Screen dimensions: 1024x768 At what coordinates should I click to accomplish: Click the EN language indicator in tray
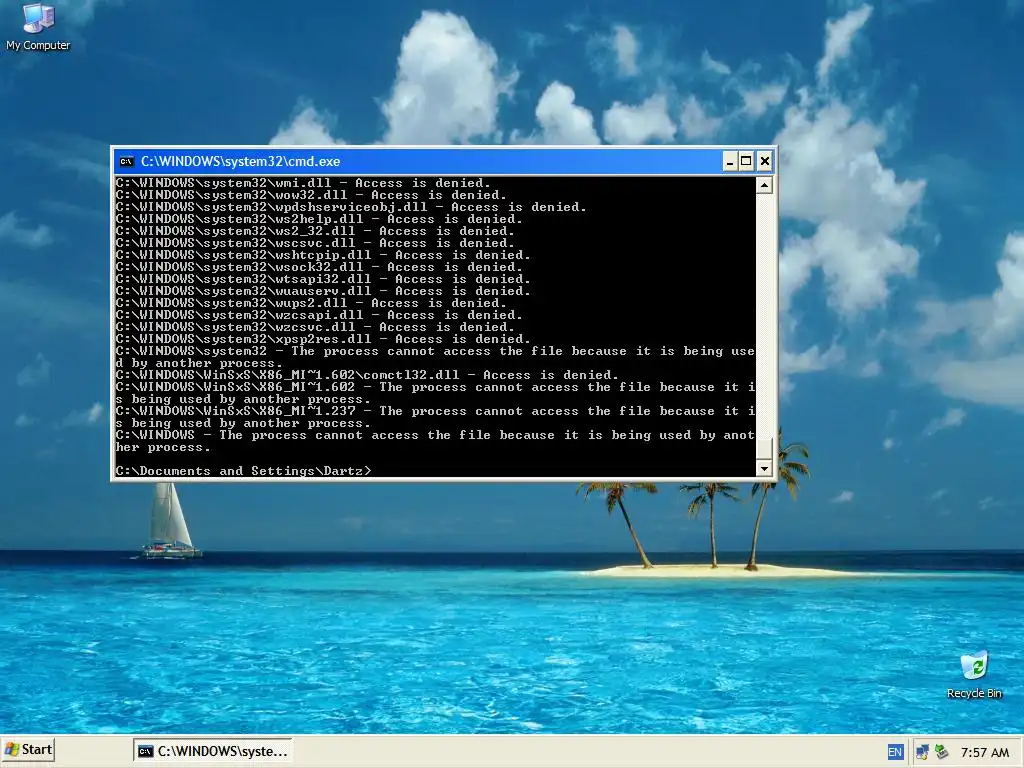pyautogui.click(x=895, y=752)
